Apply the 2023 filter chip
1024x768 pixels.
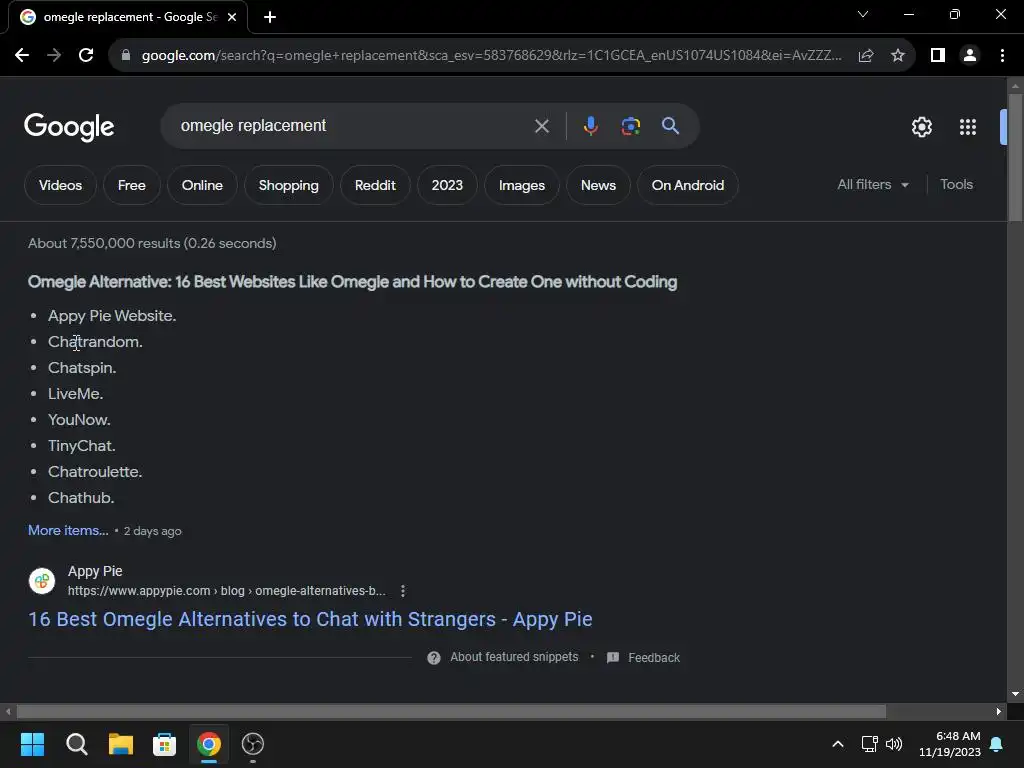pyautogui.click(x=447, y=185)
